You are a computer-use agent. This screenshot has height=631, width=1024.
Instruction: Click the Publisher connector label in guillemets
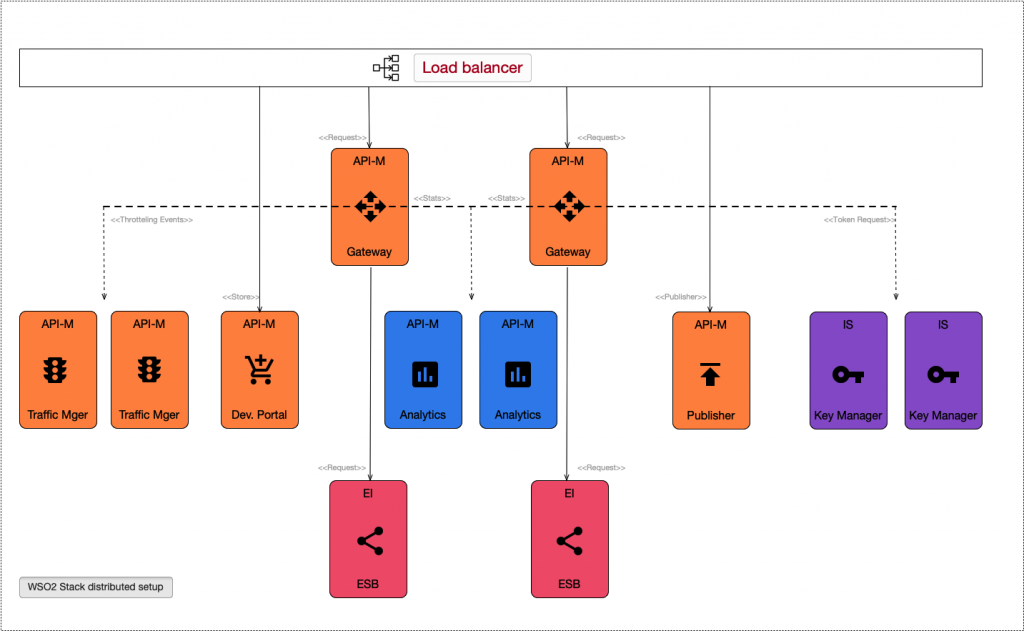click(680, 297)
